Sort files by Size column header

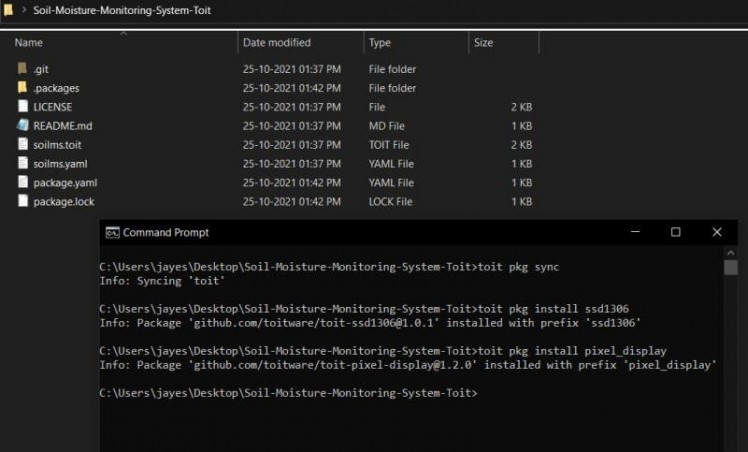[484, 43]
